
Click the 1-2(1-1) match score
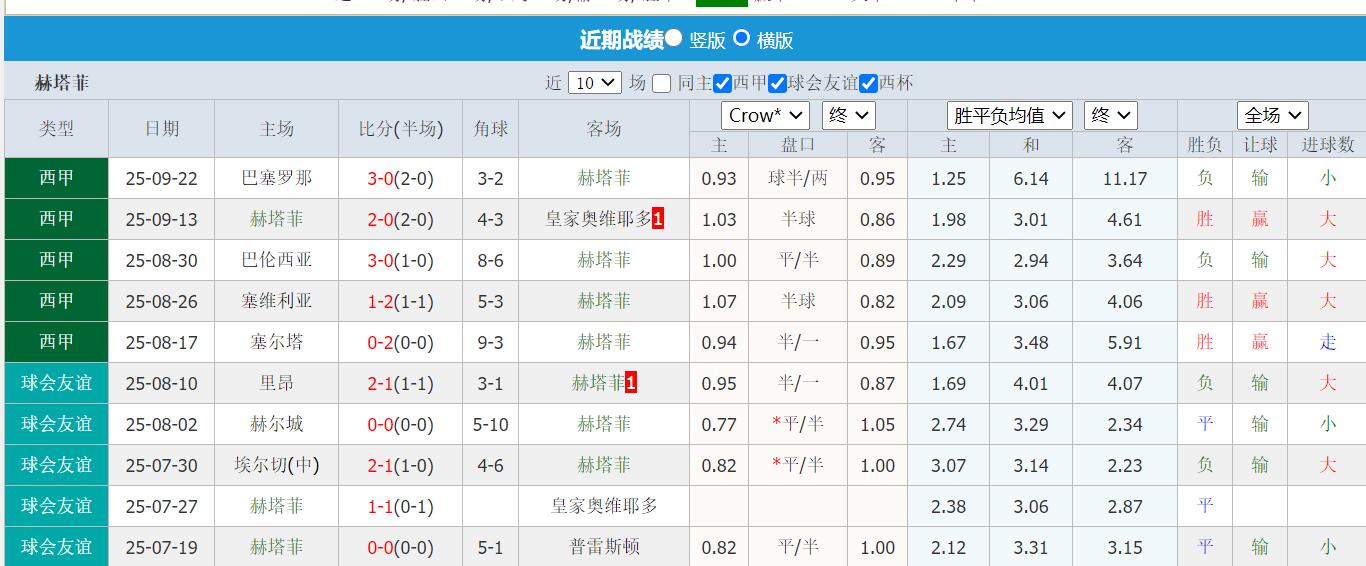400,302
